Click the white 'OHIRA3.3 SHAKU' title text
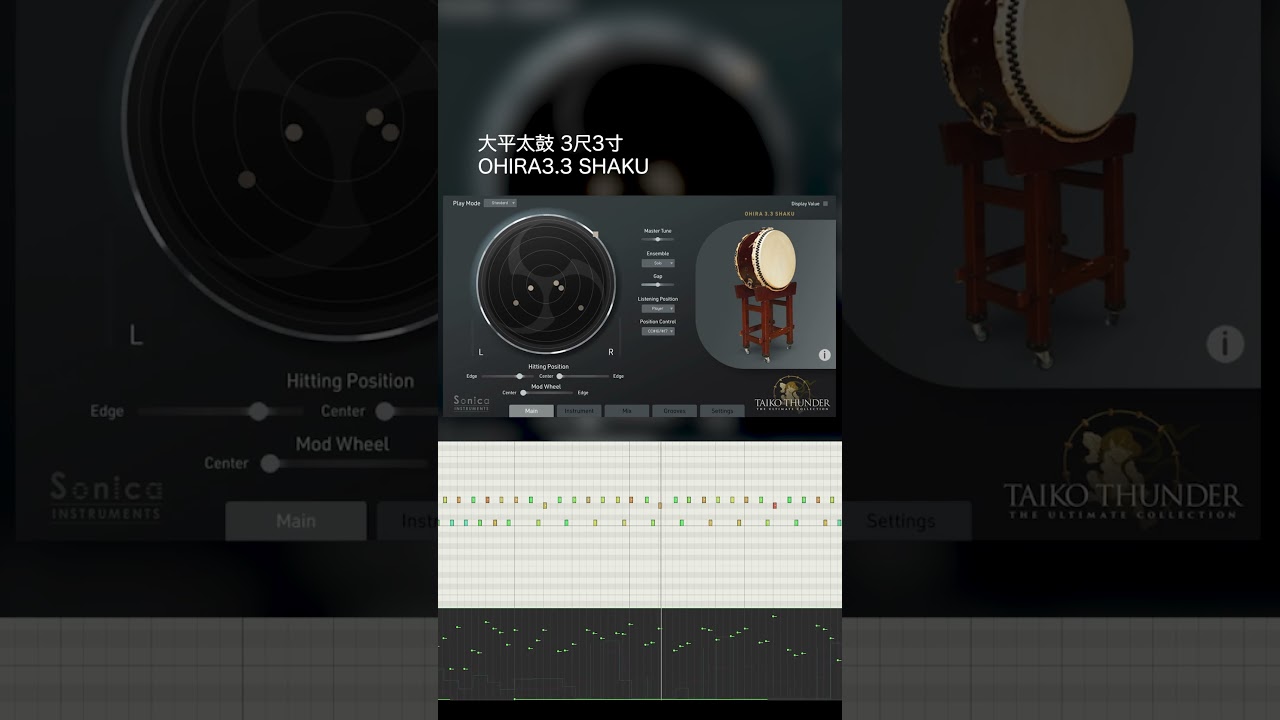 [563, 166]
